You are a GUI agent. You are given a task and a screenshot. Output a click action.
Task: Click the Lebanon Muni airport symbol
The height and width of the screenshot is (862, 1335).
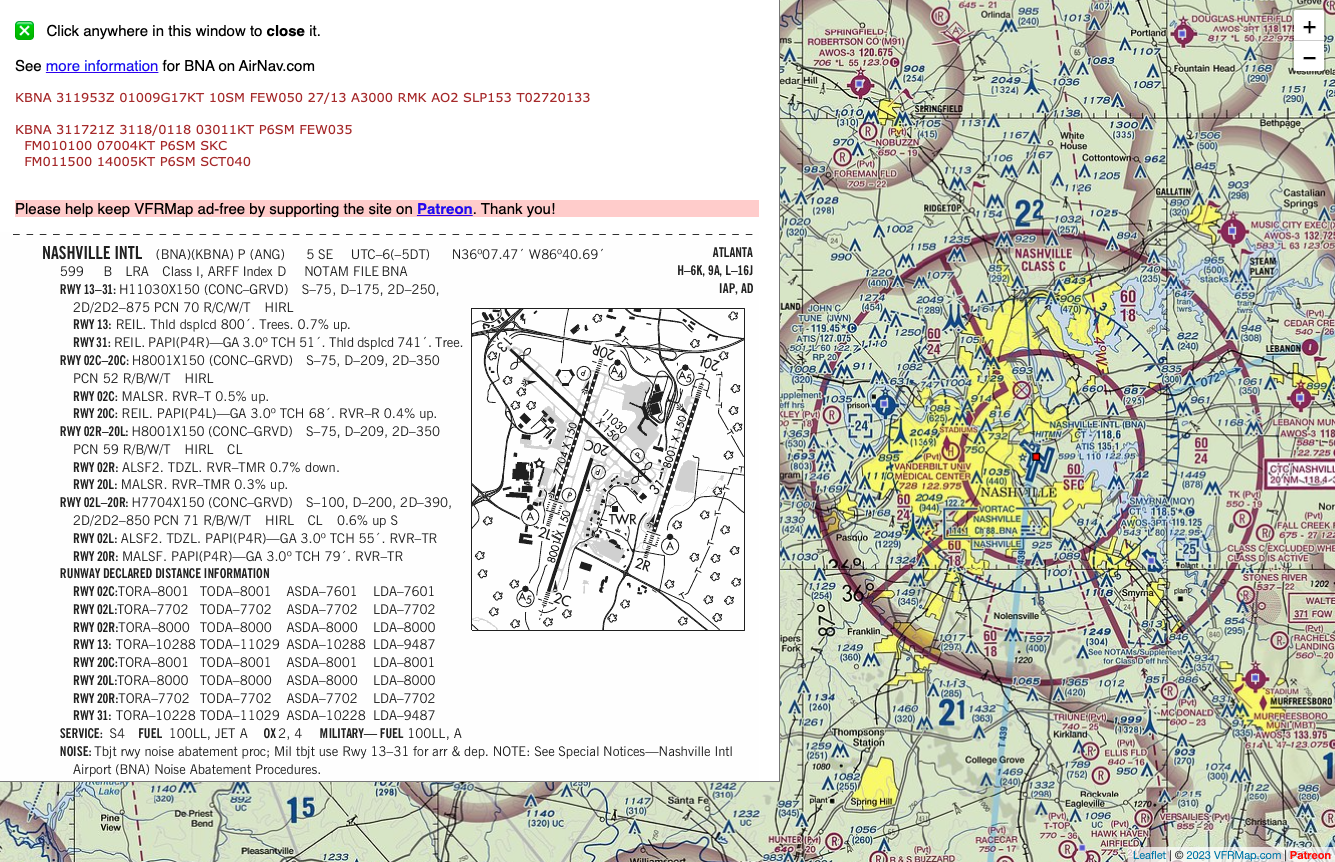pos(1300,397)
